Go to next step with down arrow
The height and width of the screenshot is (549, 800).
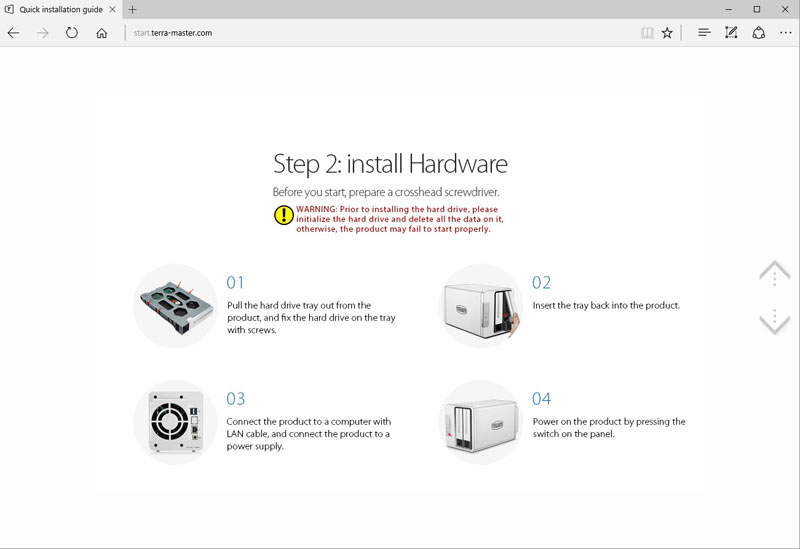point(774,321)
